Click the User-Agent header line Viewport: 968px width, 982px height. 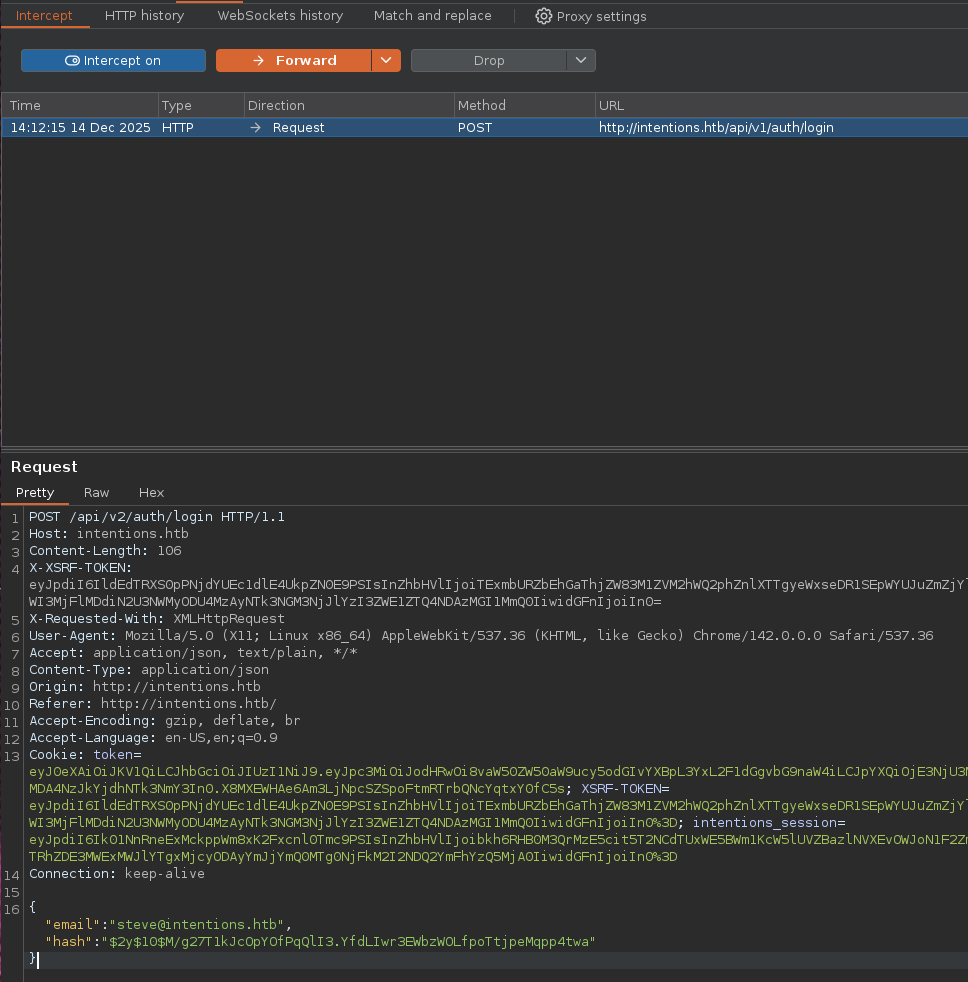tap(481, 636)
